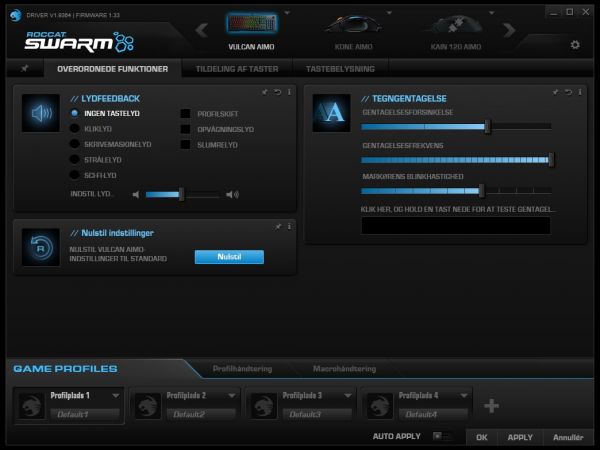Select the Vulcan AIMO keyboard thumbnail
The height and width of the screenshot is (450, 600).
click(x=251, y=24)
